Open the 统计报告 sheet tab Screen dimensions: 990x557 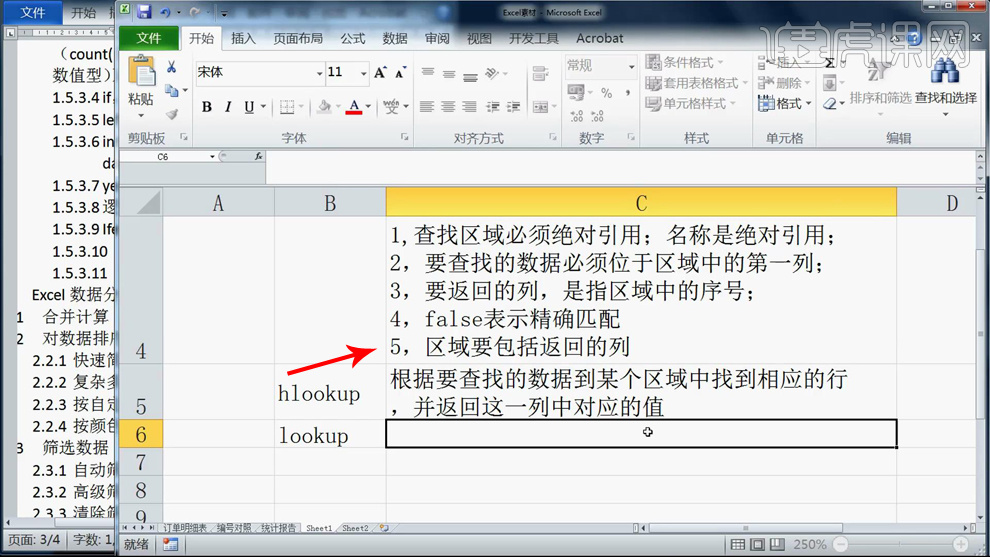278,528
